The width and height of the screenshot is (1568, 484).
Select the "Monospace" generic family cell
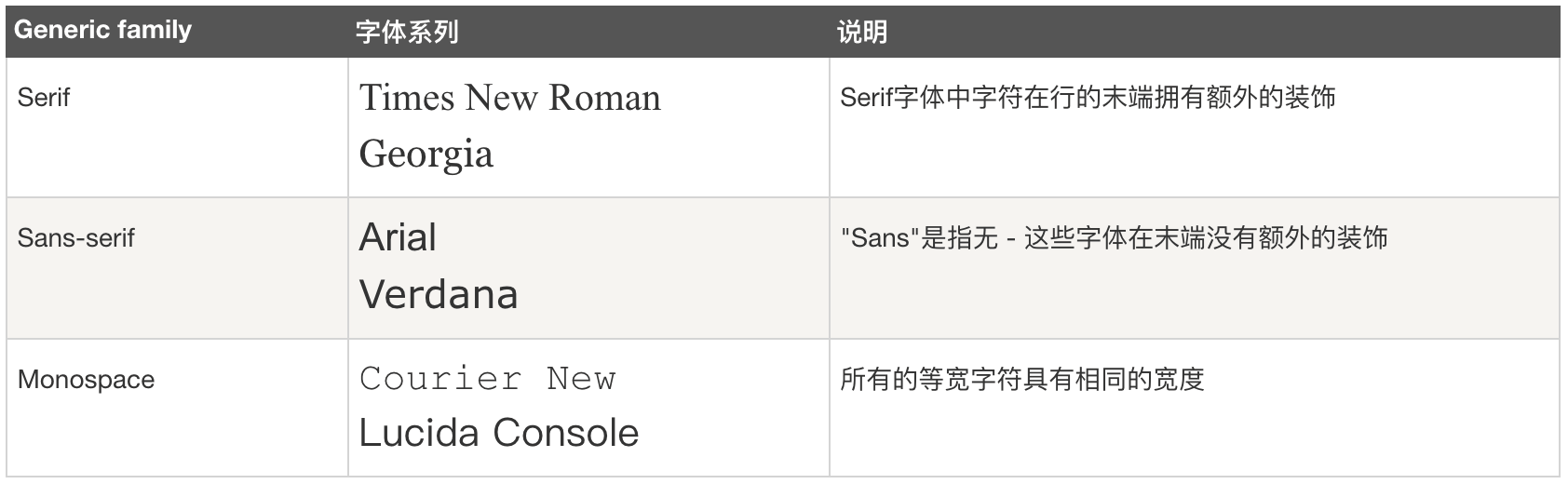[x=86, y=380]
